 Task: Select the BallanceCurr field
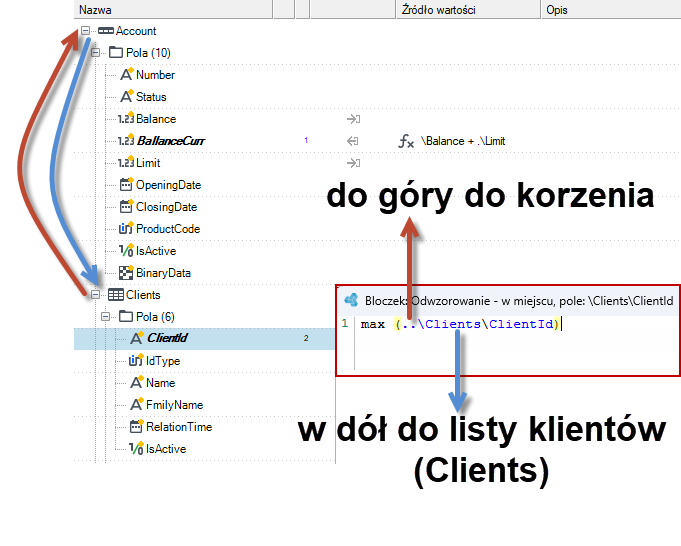[x=171, y=141]
